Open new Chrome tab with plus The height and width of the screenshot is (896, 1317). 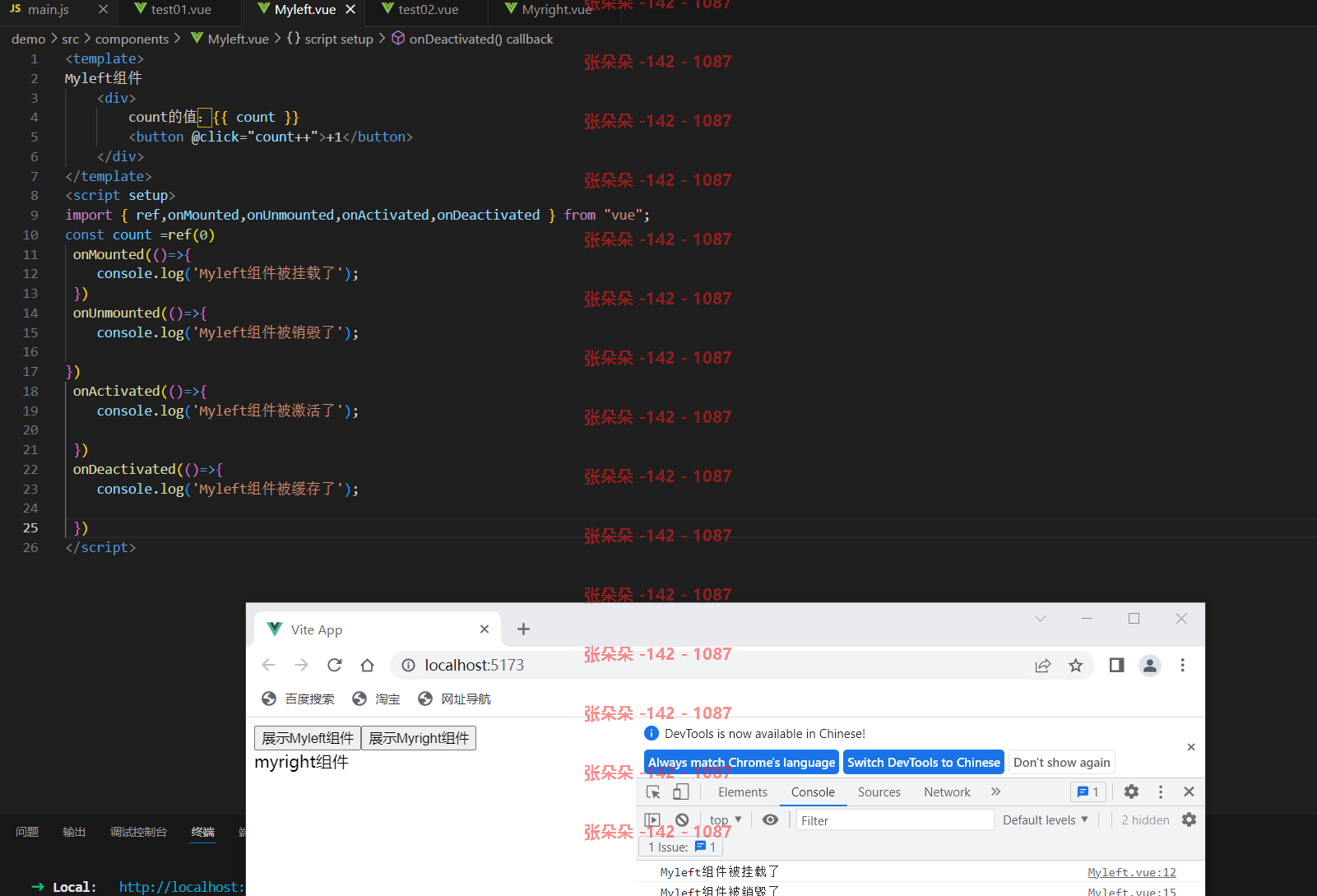(x=523, y=629)
